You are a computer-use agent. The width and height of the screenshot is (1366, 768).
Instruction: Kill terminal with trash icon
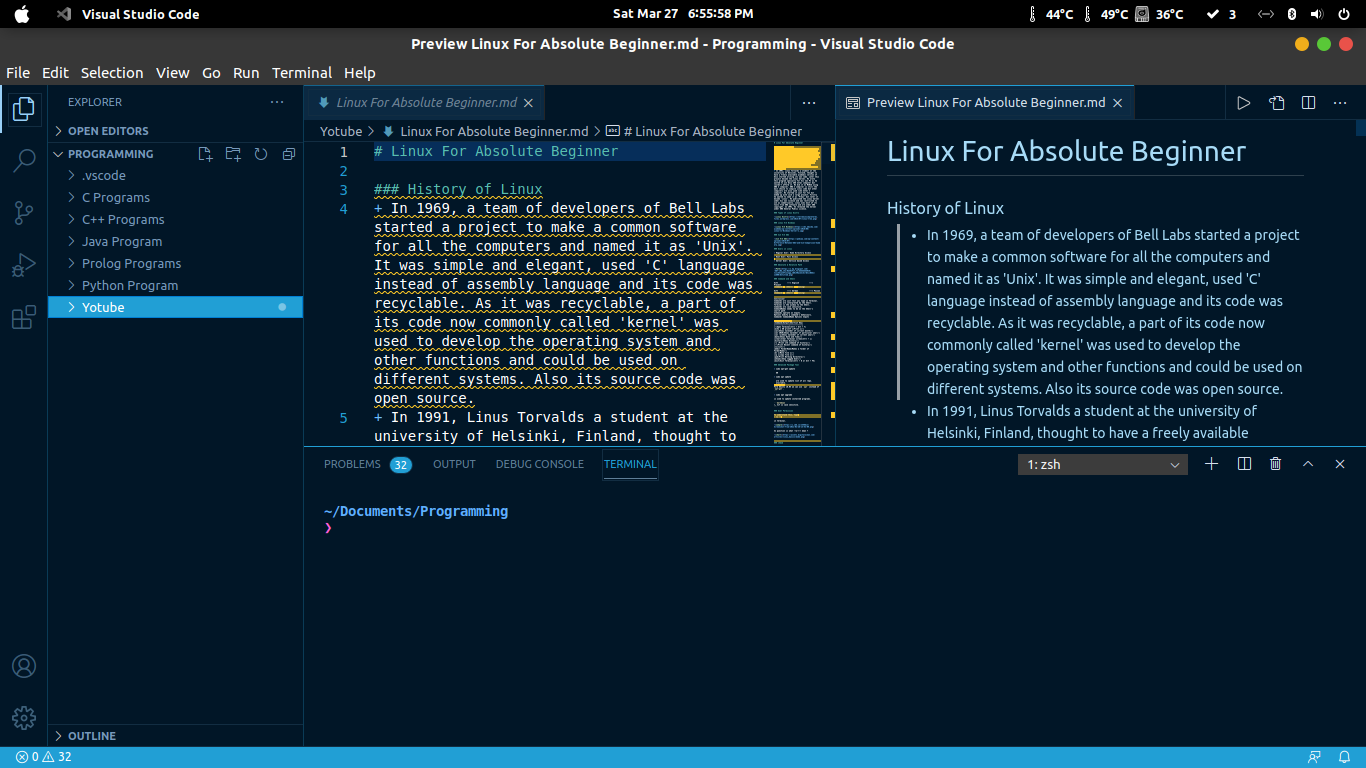[1275, 464]
